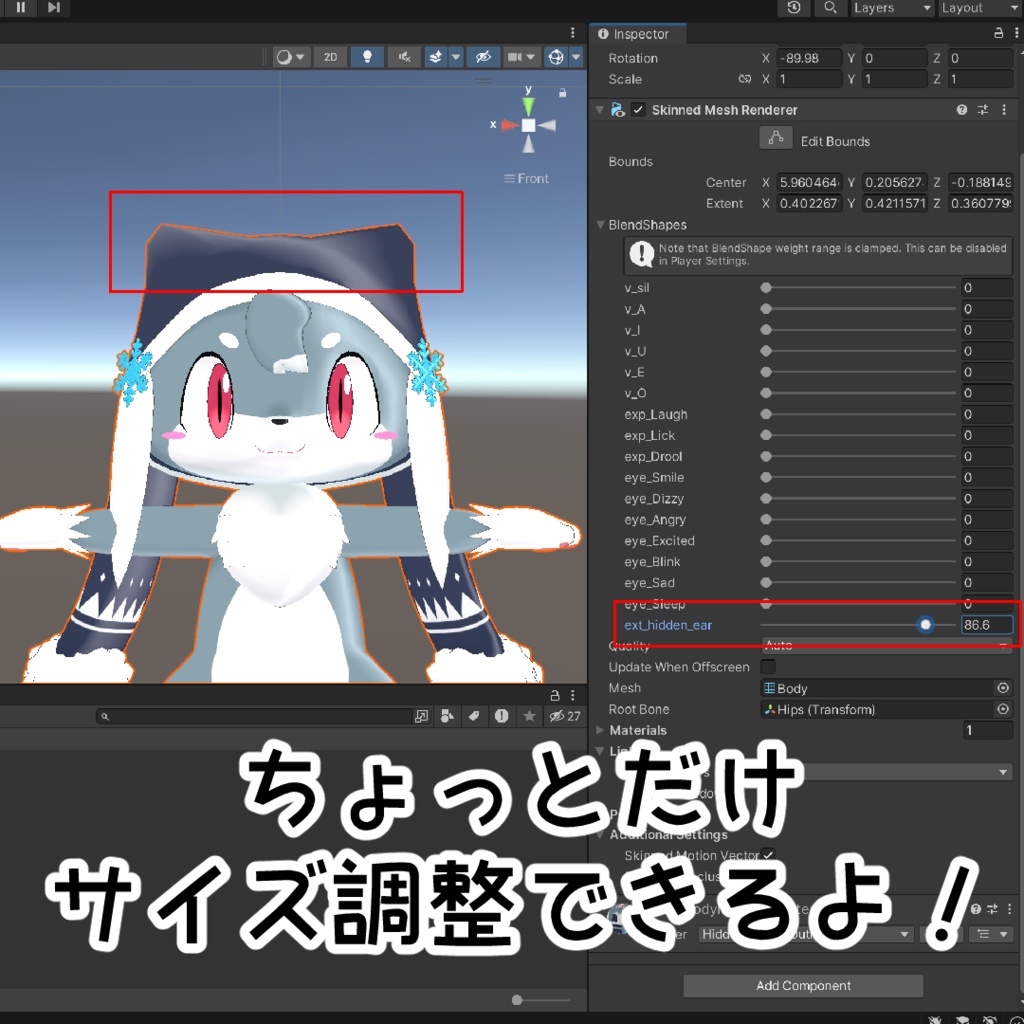Enable the Update When Offscreen checkbox

point(767,667)
